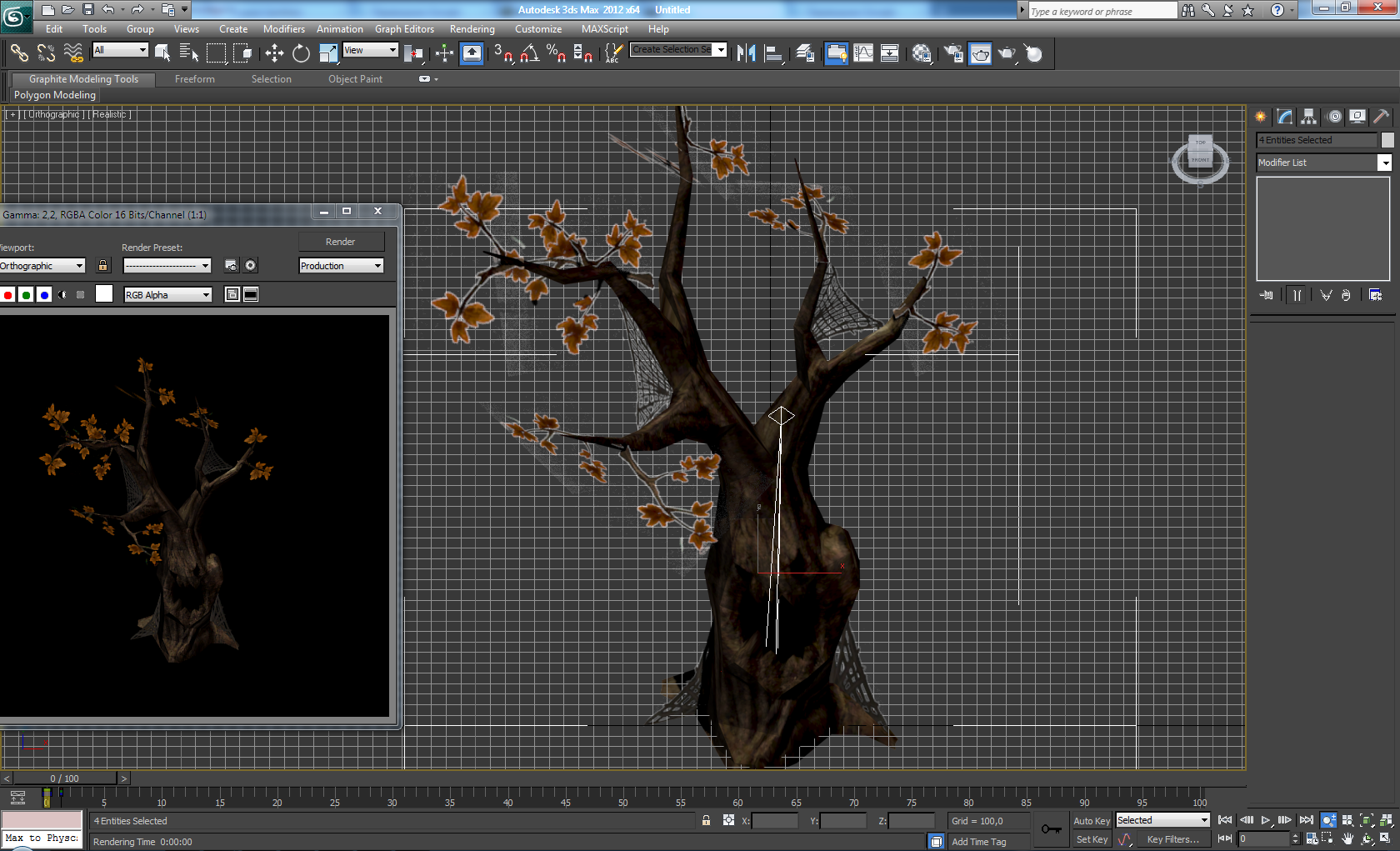This screenshot has height=851, width=1400.
Task: Toggle the red channel in render window
Action: [x=8, y=295]
